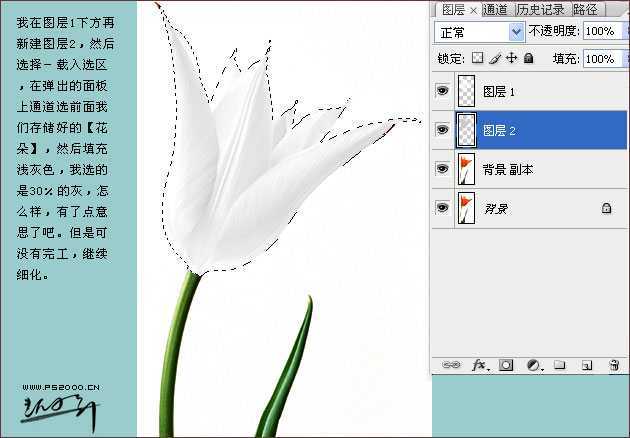This screenshot has height=438, width=630.
Task: Click the WWW.PS2000.CN text
Action: pyautogui.click(x=61, y=387)
